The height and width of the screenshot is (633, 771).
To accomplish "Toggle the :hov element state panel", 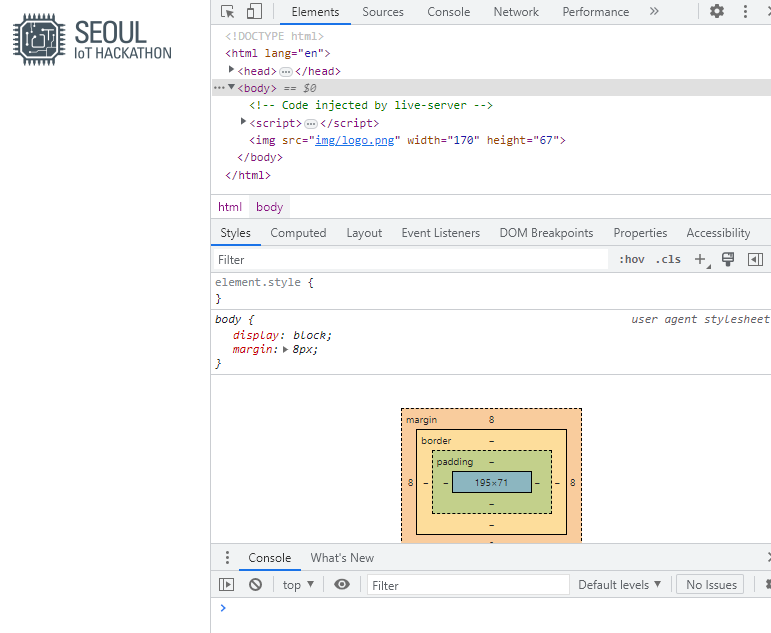I will coord(631,259).
